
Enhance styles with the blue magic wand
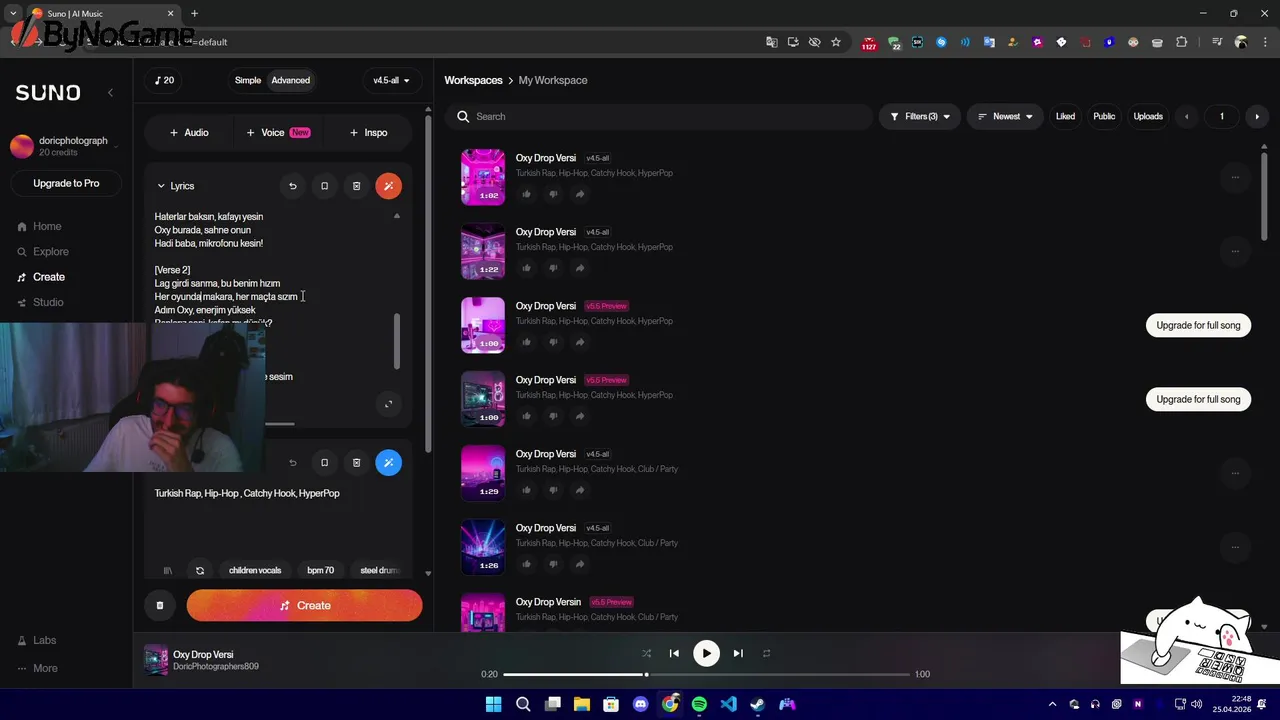coord(388,463)
